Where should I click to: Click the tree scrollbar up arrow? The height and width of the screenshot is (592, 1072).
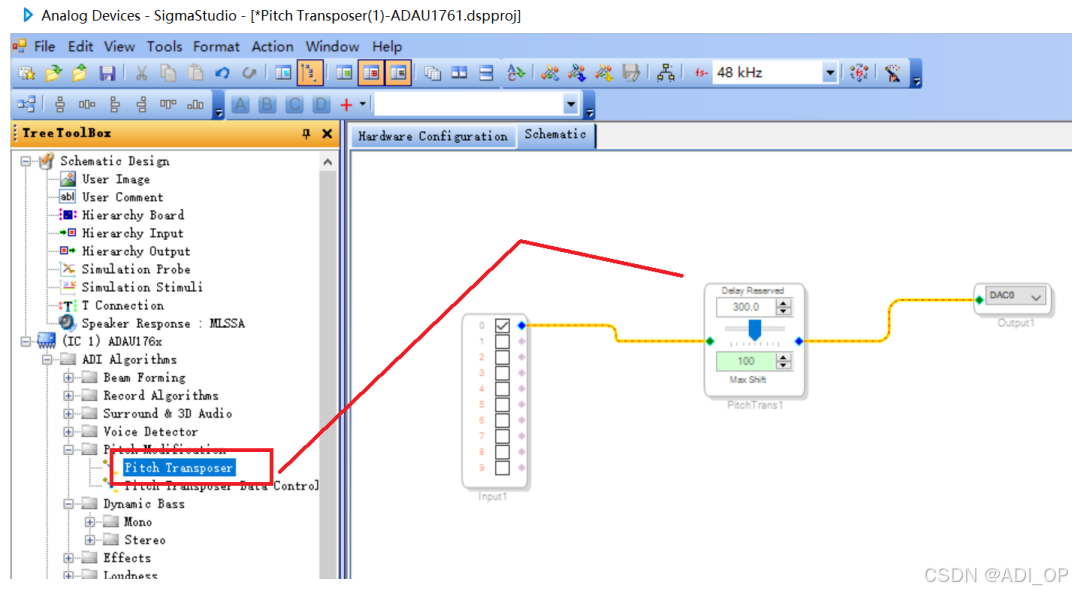click(327, 162)
